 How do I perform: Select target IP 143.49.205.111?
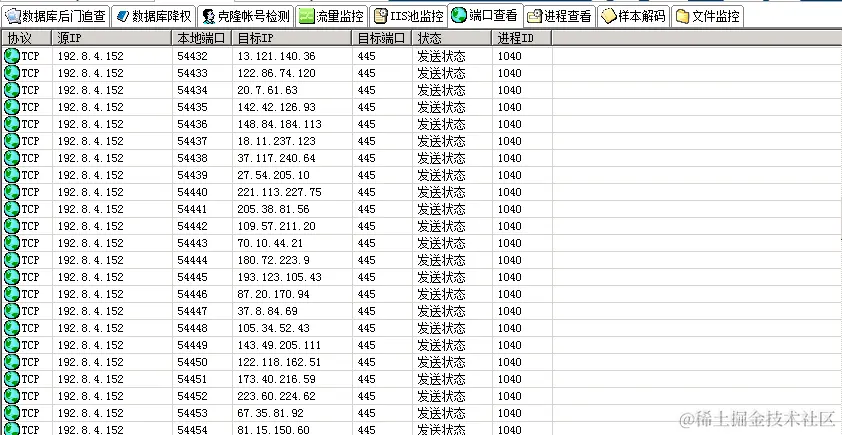tap(279, 345)
